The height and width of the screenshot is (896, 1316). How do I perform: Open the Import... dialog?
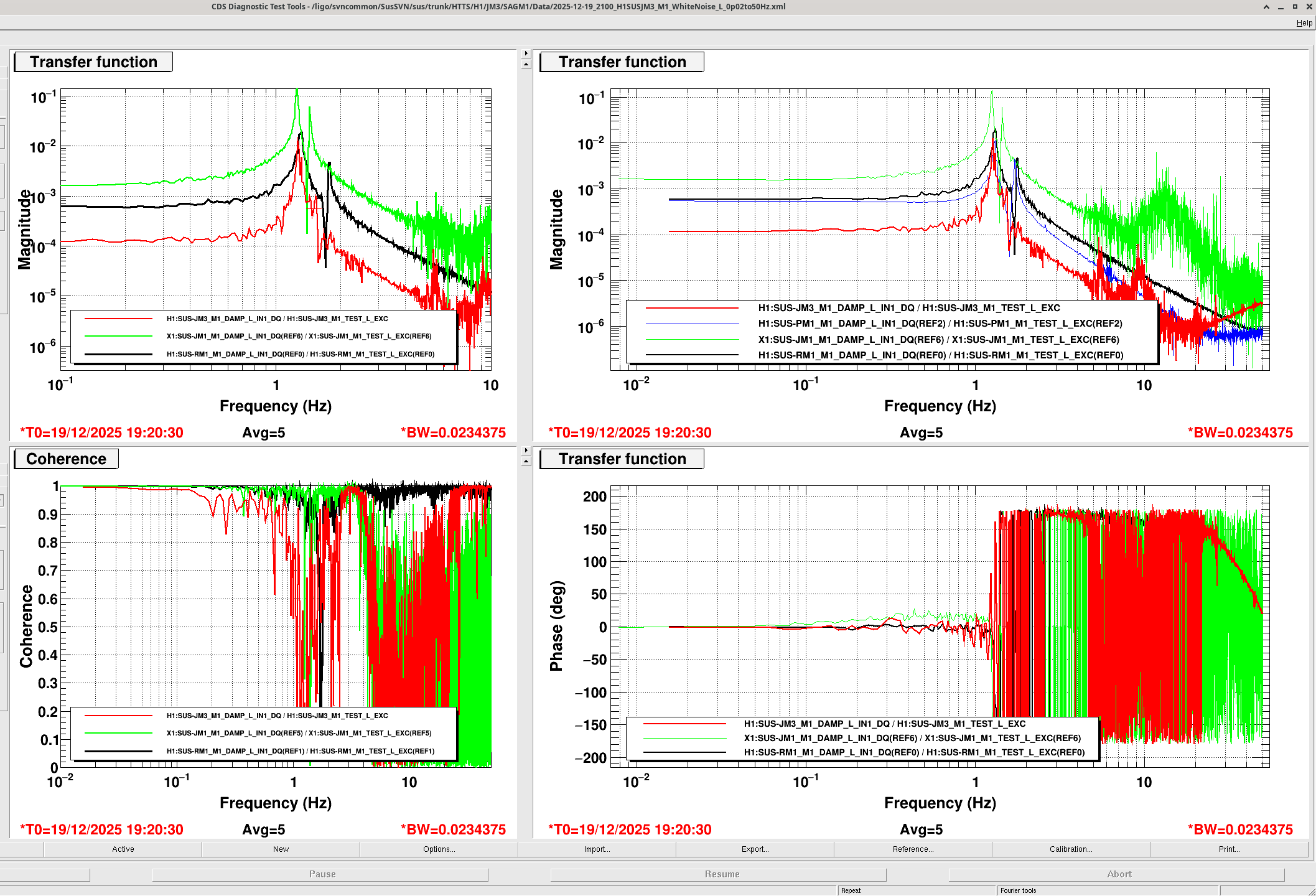point(597,849)
